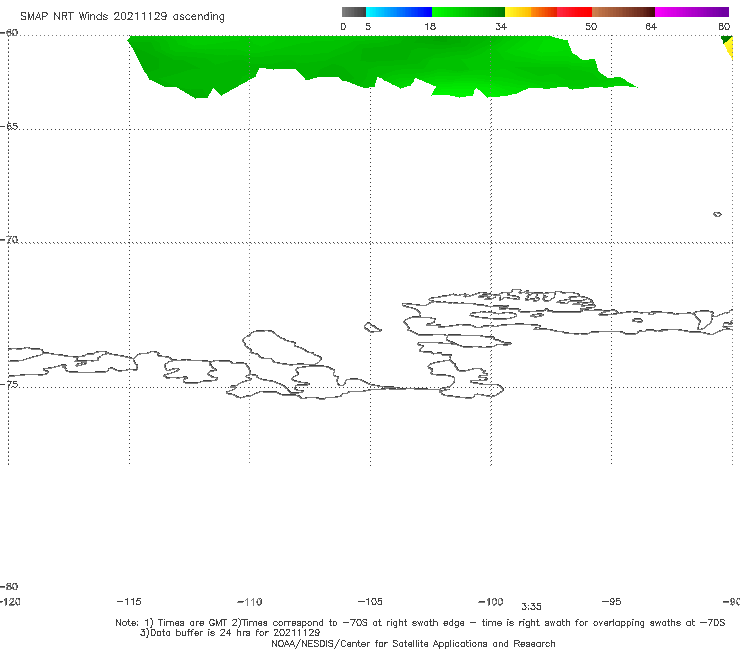Click the small island outline near -105 longitude
Screen dimensions: 740x650
click(x=372, y=327)
